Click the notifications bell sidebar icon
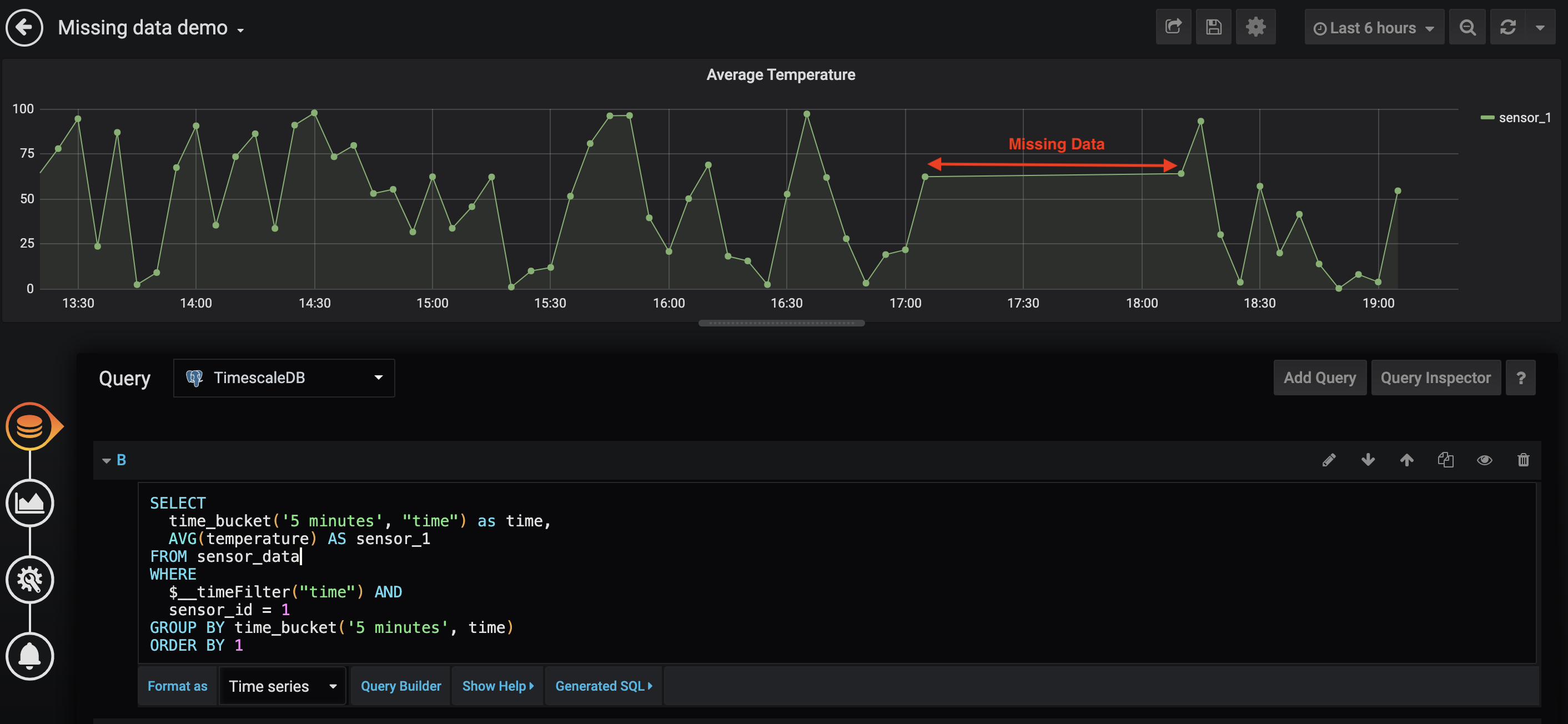Viewport: 1568px width, 724px height. click(28, 655)
